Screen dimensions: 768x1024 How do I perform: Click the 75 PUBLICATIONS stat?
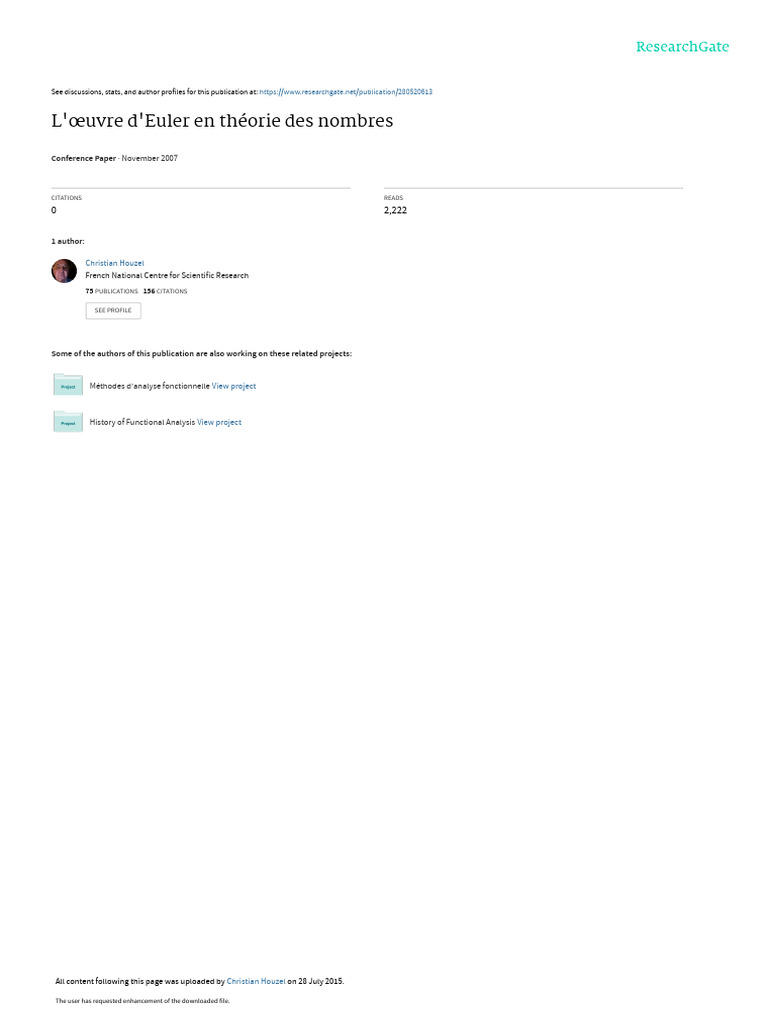[x=112, y=291]
